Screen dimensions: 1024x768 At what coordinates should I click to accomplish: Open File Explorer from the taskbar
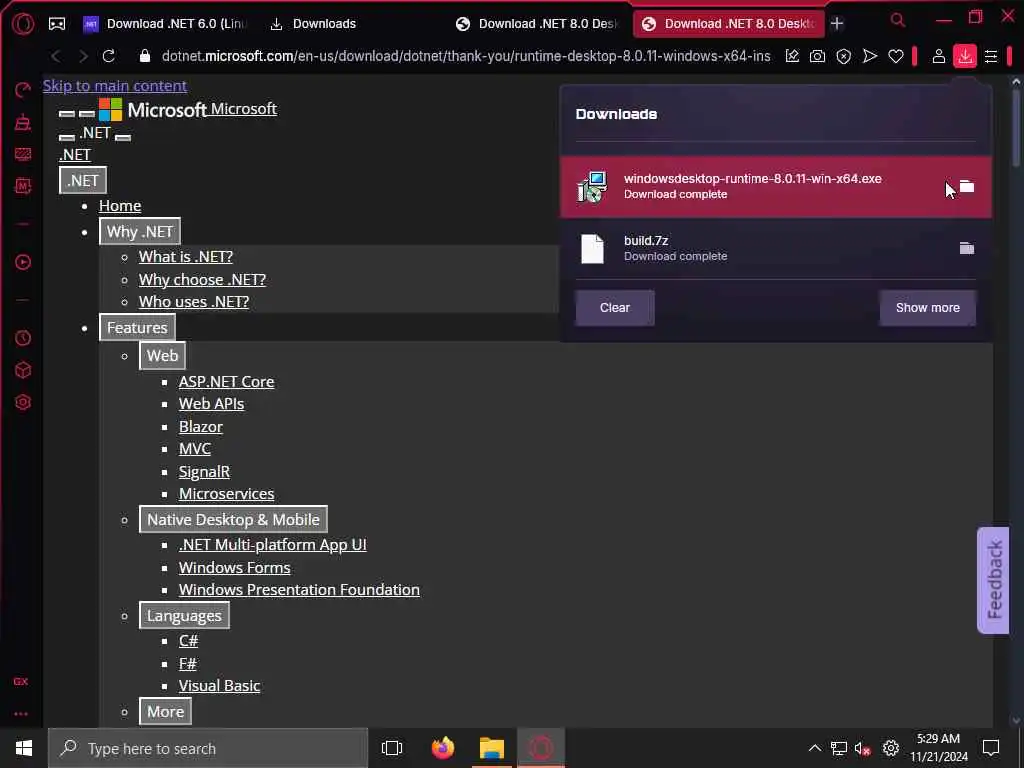click(492, 748)
